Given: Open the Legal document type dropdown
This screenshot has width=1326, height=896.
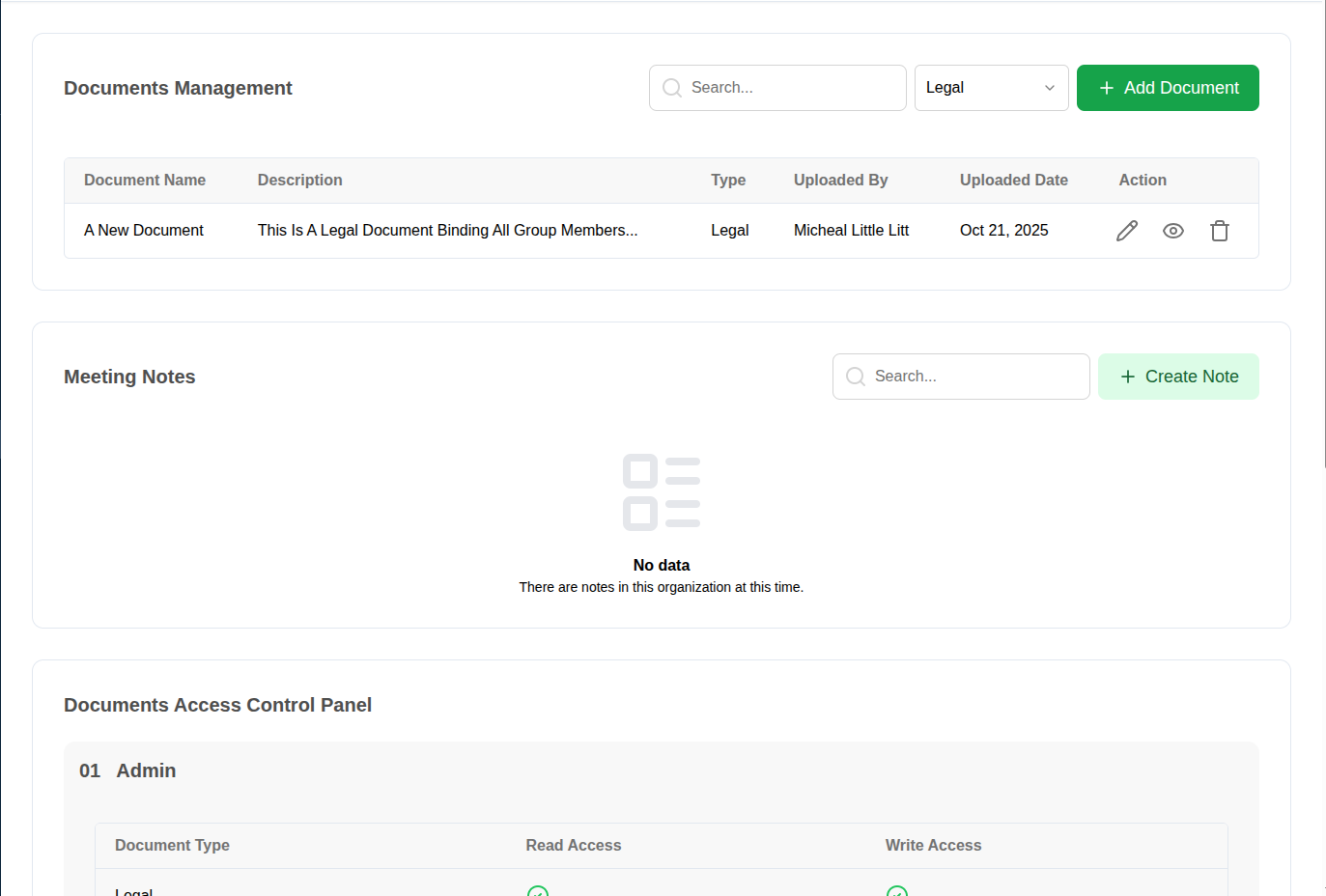Looking at the screenshot, I should (x=991, y=88).
